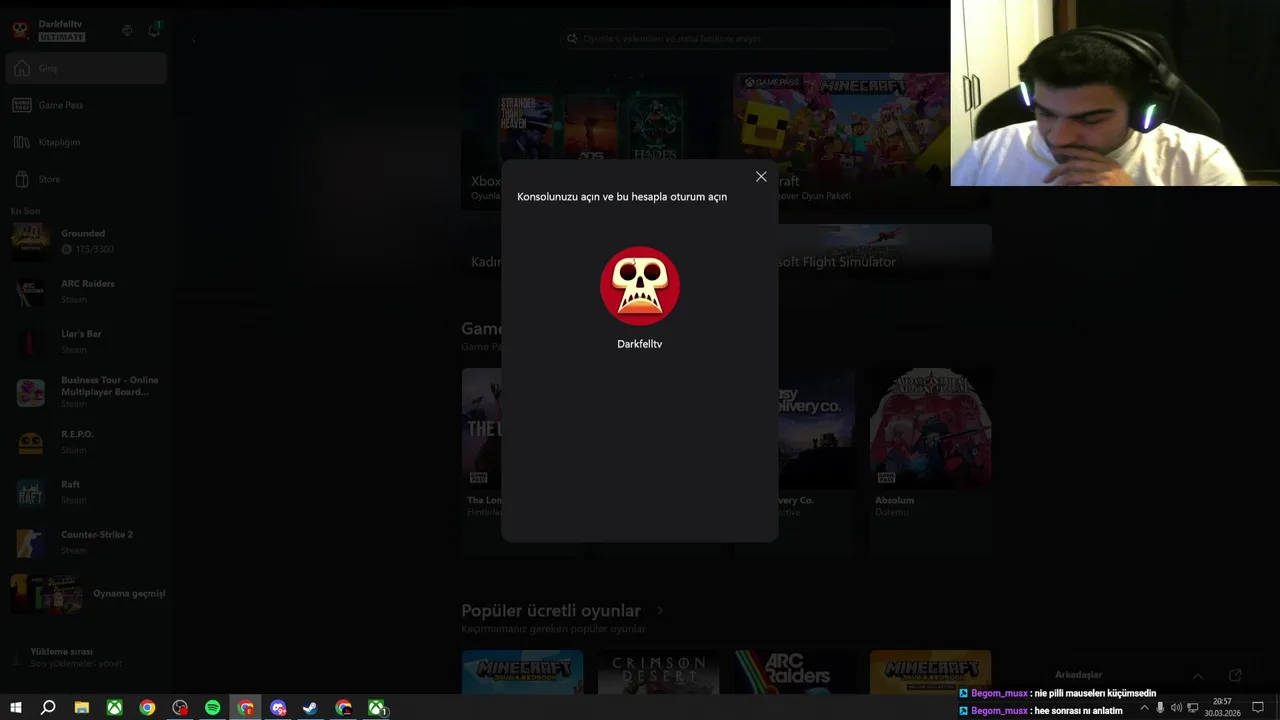Open the Minecraft Game Pass hero banner
This screenshot has width=1280, height=720.
pyautogui.click(x=842, y=140)
